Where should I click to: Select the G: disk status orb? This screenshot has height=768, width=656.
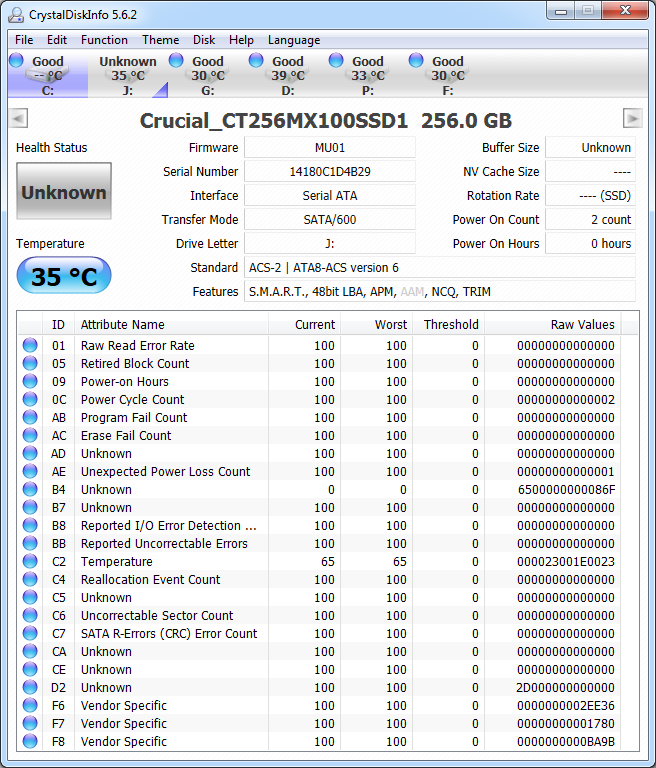(177, 61)
